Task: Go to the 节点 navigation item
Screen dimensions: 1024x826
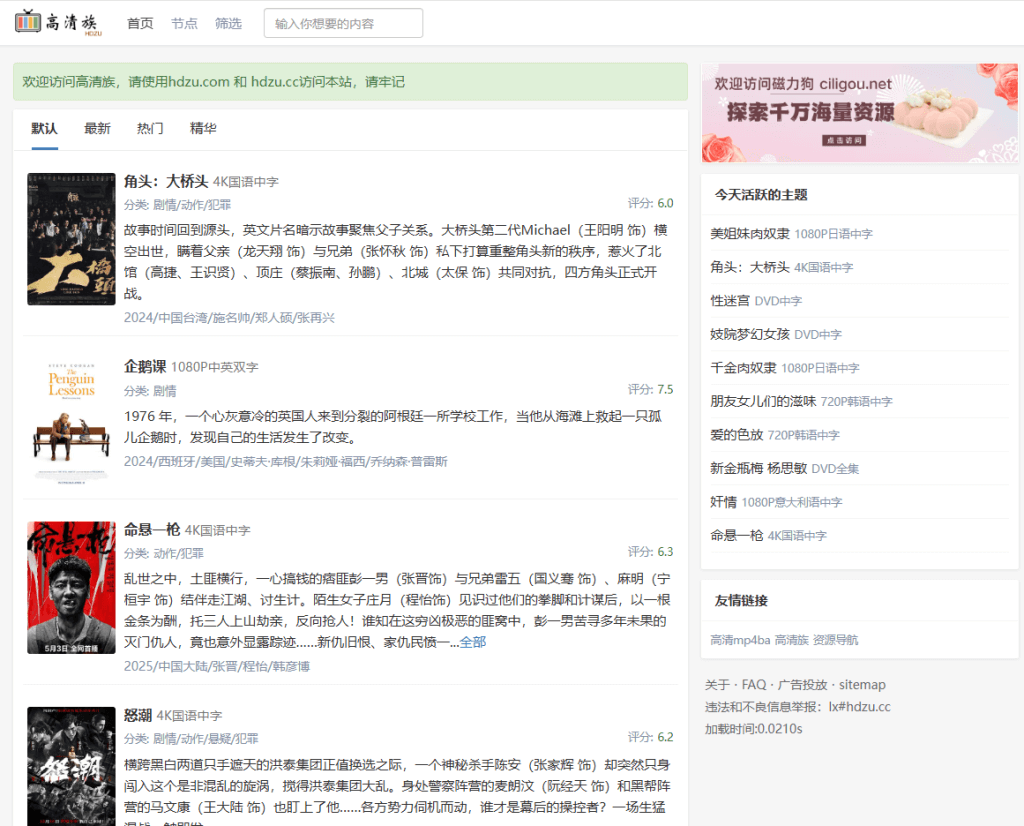Action: click(x=184, y=23)
